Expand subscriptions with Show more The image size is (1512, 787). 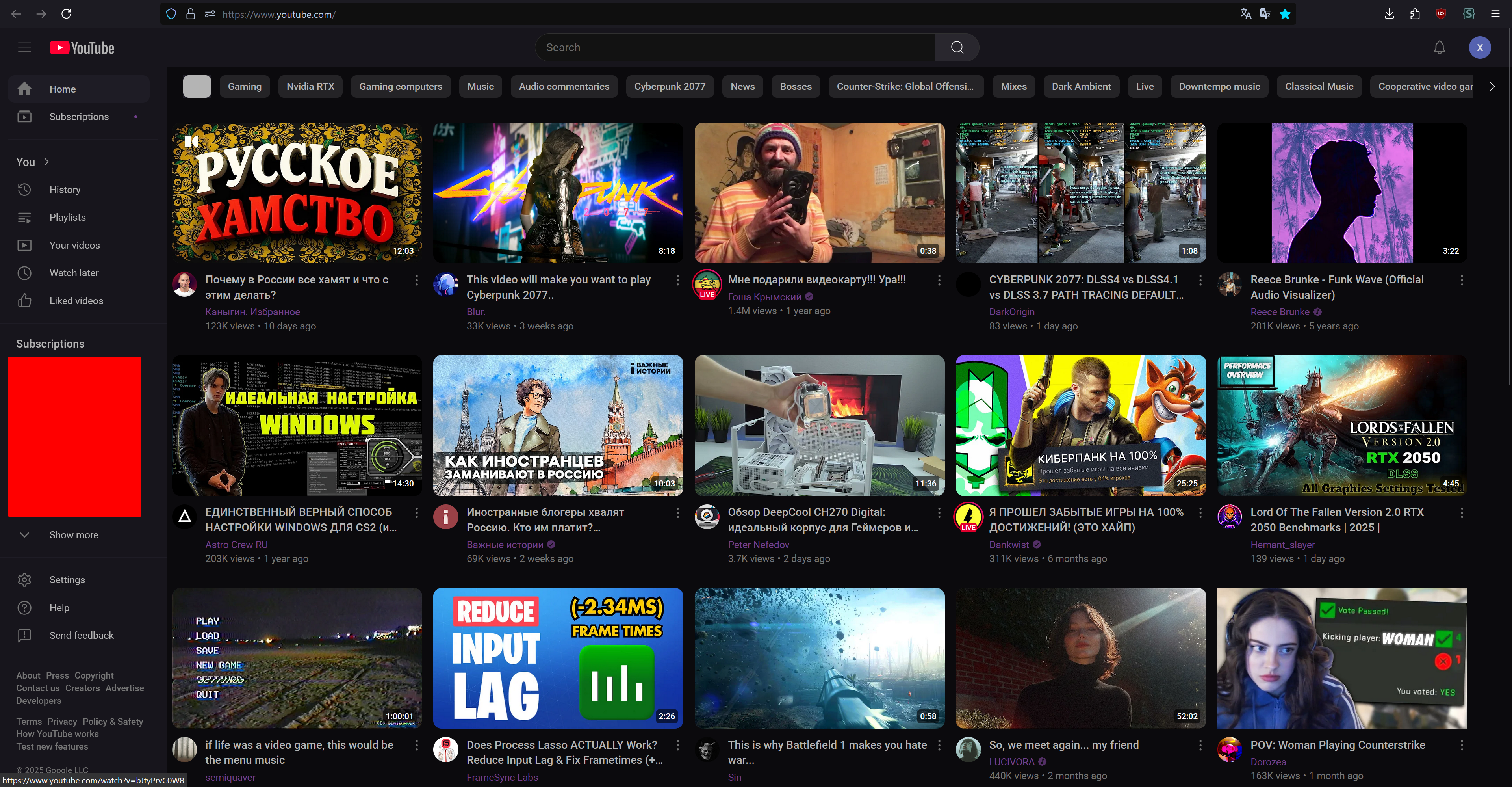click(x=79, y=534)
